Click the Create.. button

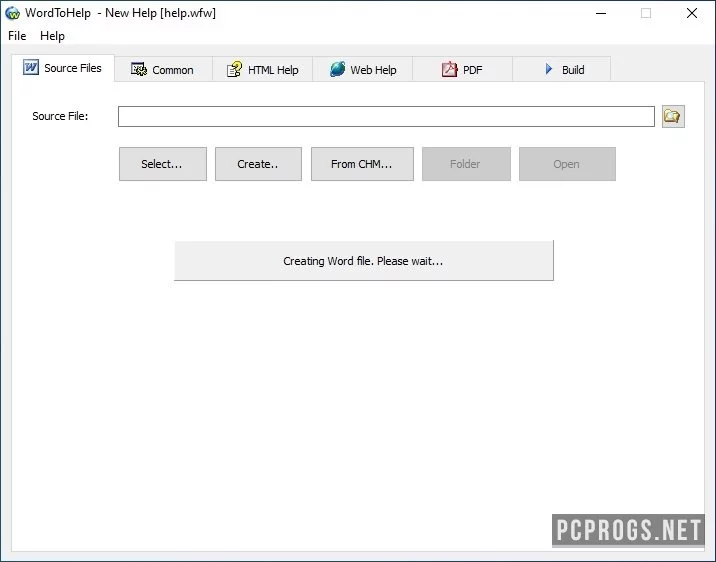tap(258, 164)
